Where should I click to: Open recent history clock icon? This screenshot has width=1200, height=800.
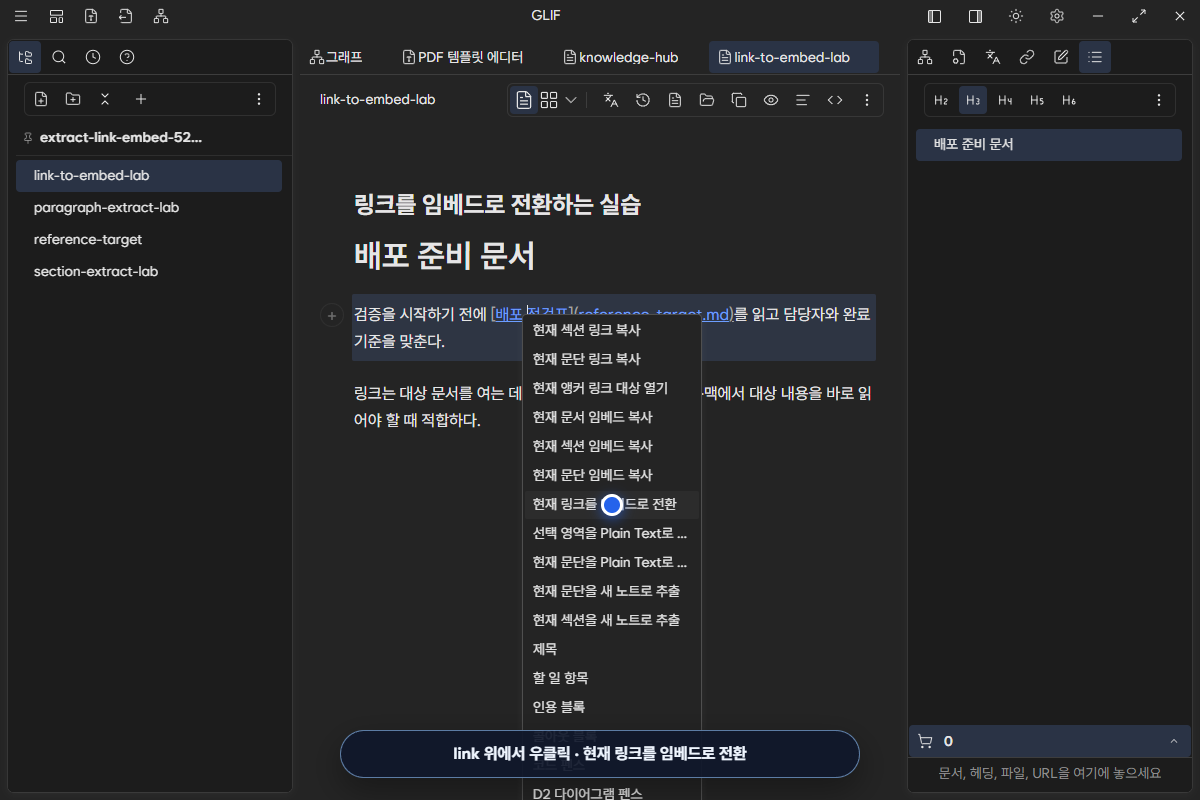coord(93,57)
